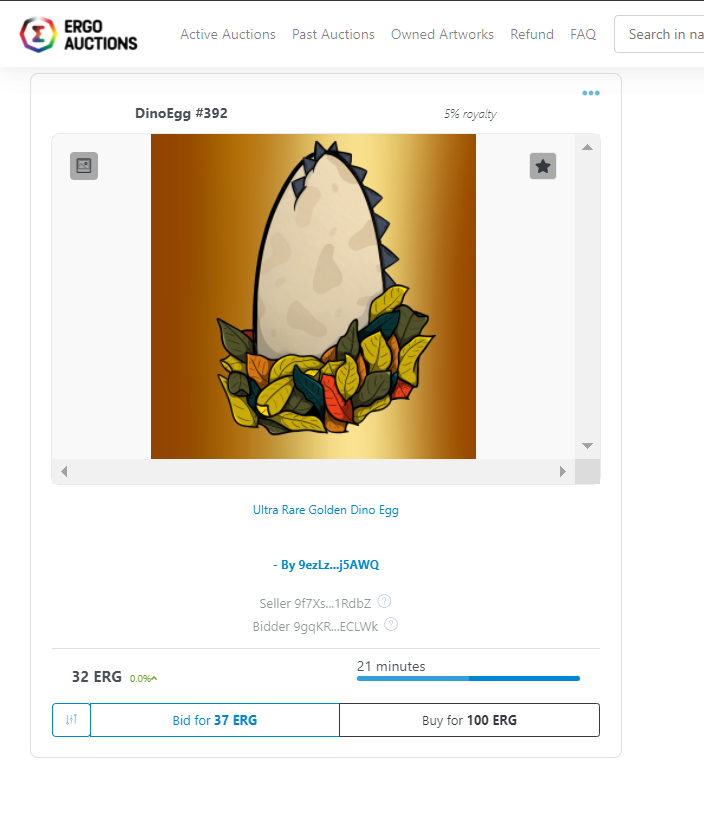Click the scroll up arrow
The width and height of the screenshot is (704, 832).
tap(587, 147)
